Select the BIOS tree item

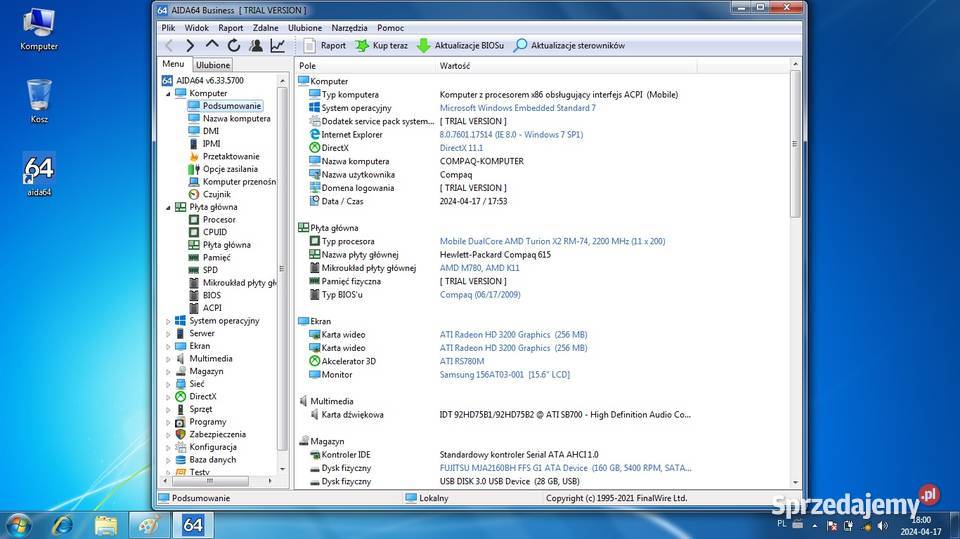212,295
